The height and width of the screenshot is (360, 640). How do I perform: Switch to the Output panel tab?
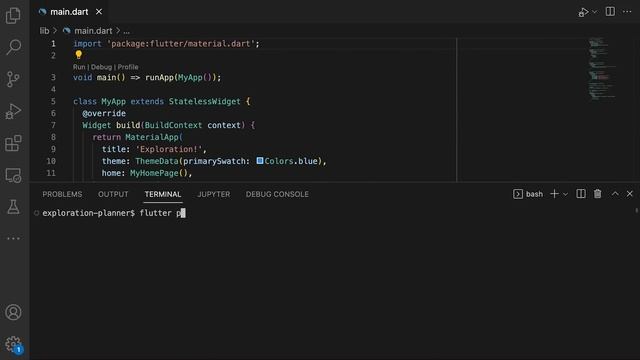[x=113, y=194]
